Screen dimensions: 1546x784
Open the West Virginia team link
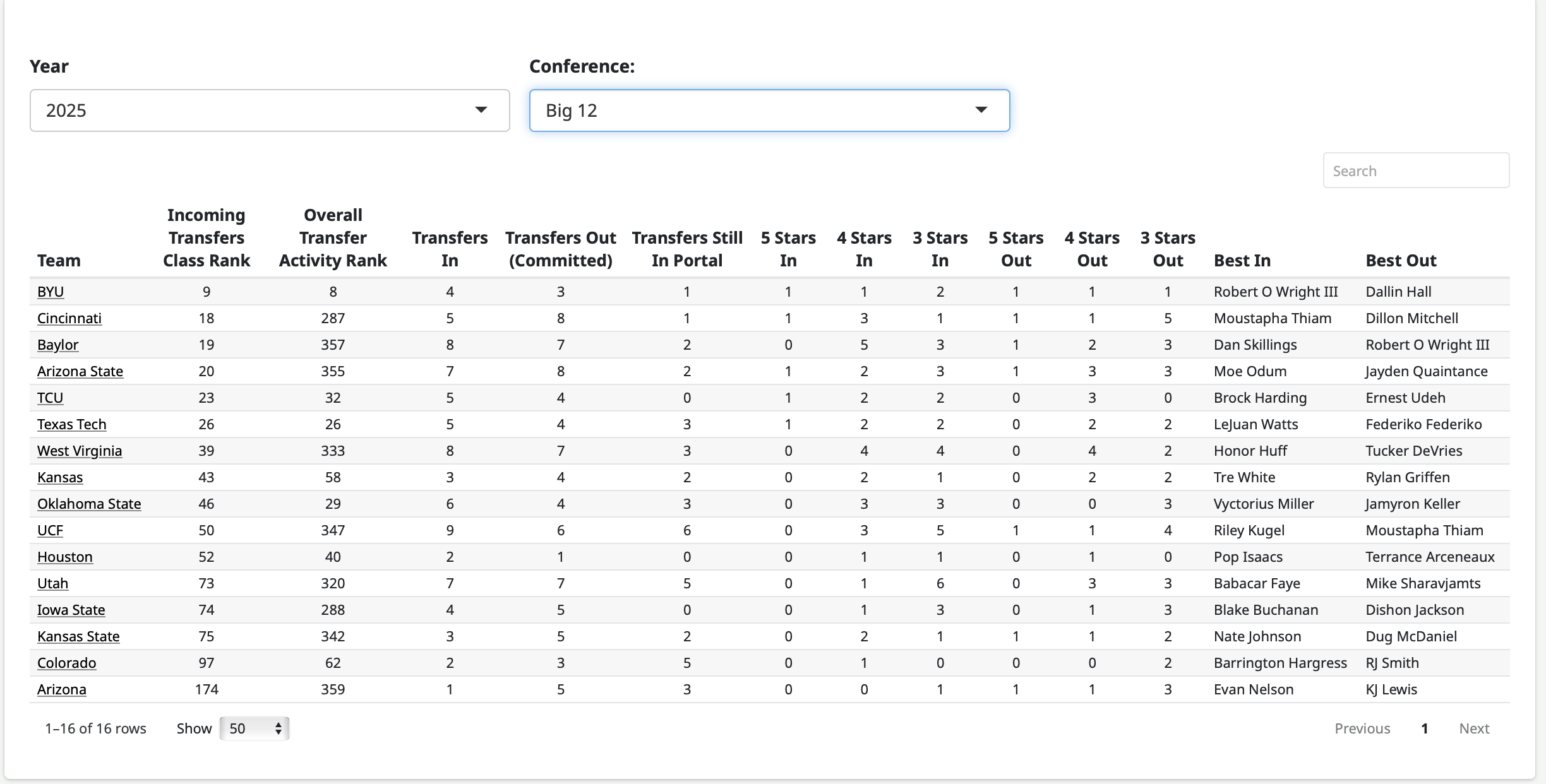pos(80,451)
